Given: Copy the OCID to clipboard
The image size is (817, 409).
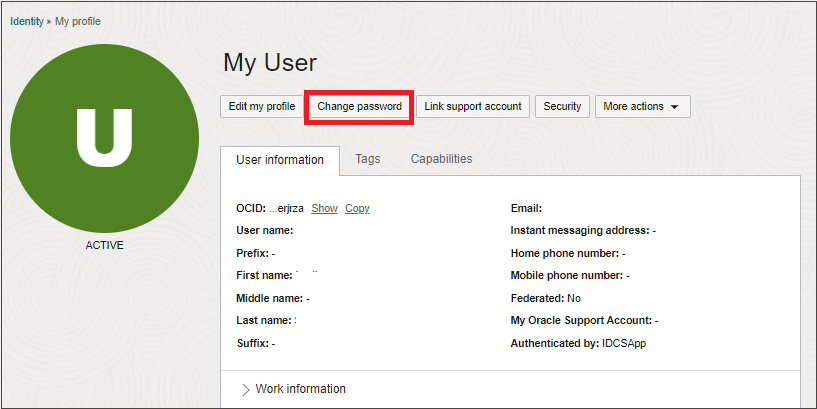Looking at the screenshot, I should [357, 208].
